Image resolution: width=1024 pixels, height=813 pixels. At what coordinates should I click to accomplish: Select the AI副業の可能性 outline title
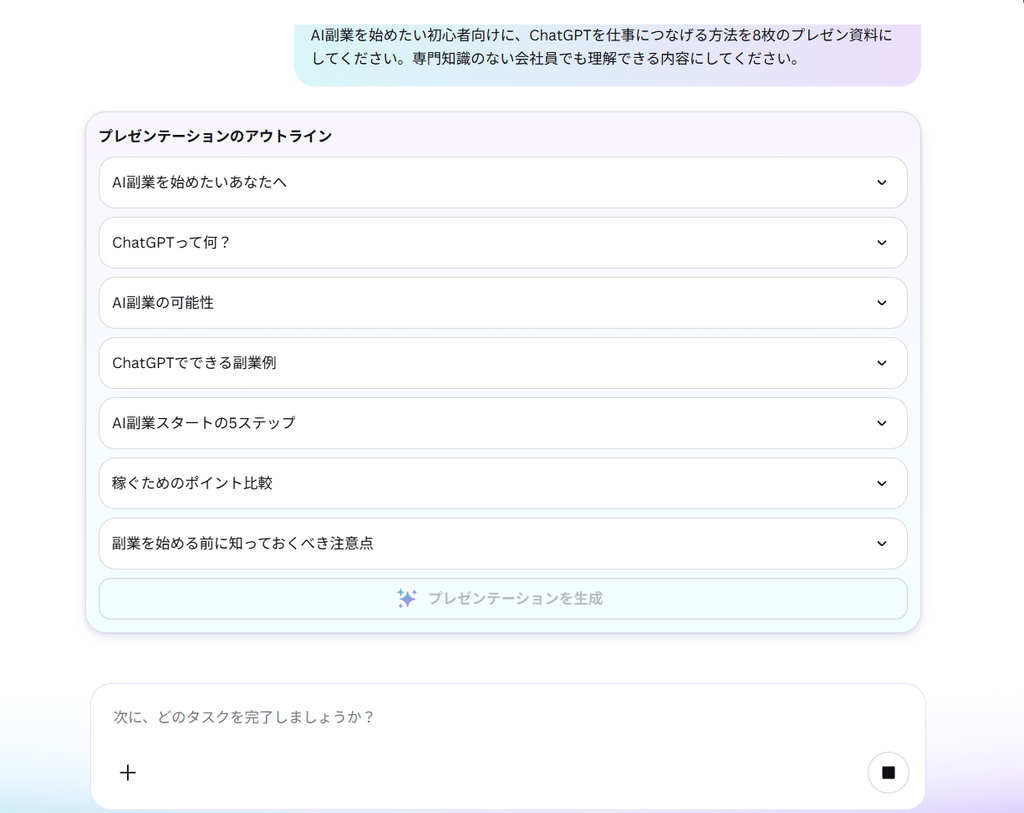[x=163, y=302]
